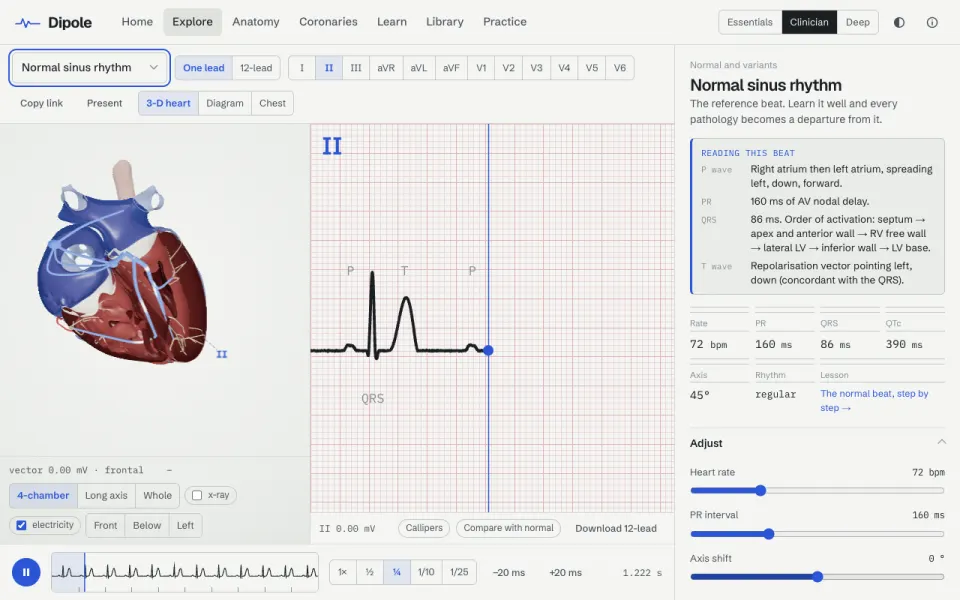The width and height of the screenshot is (960, 600).
Task: Step forward with +20 ms
Action: tap(565, 572)
